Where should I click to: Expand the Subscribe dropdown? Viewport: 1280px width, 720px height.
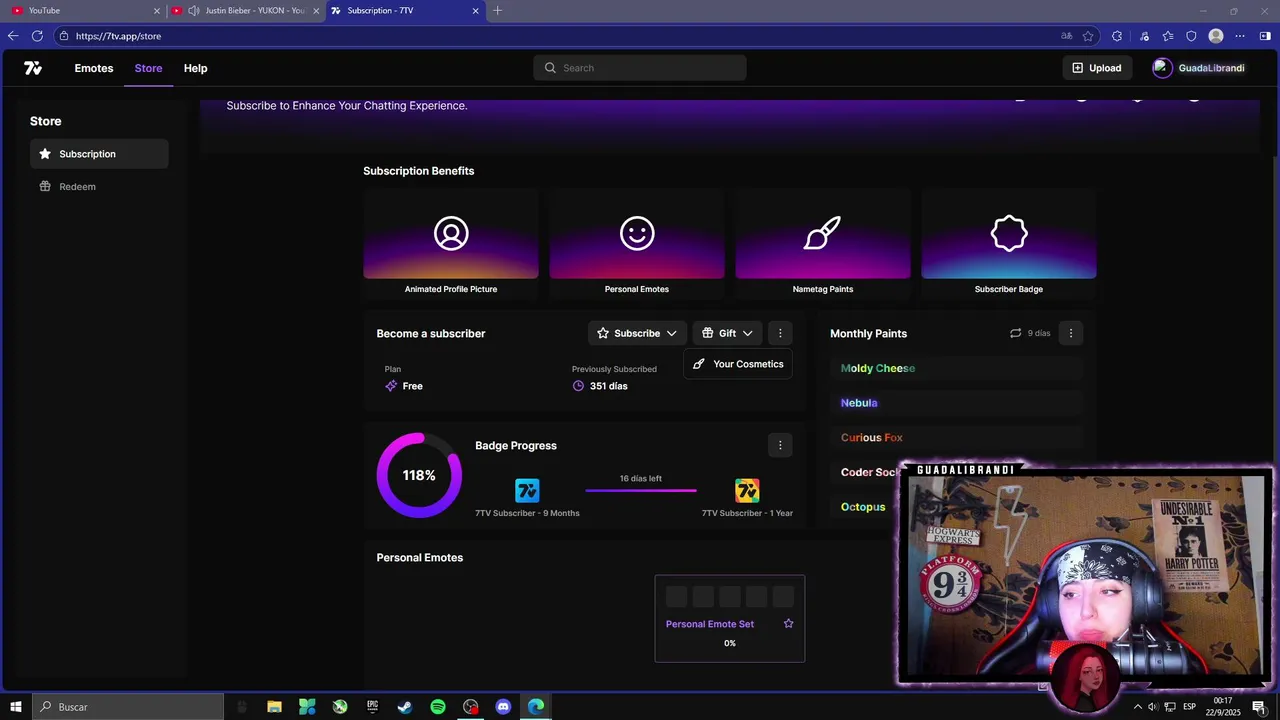(x=637, y=333)
